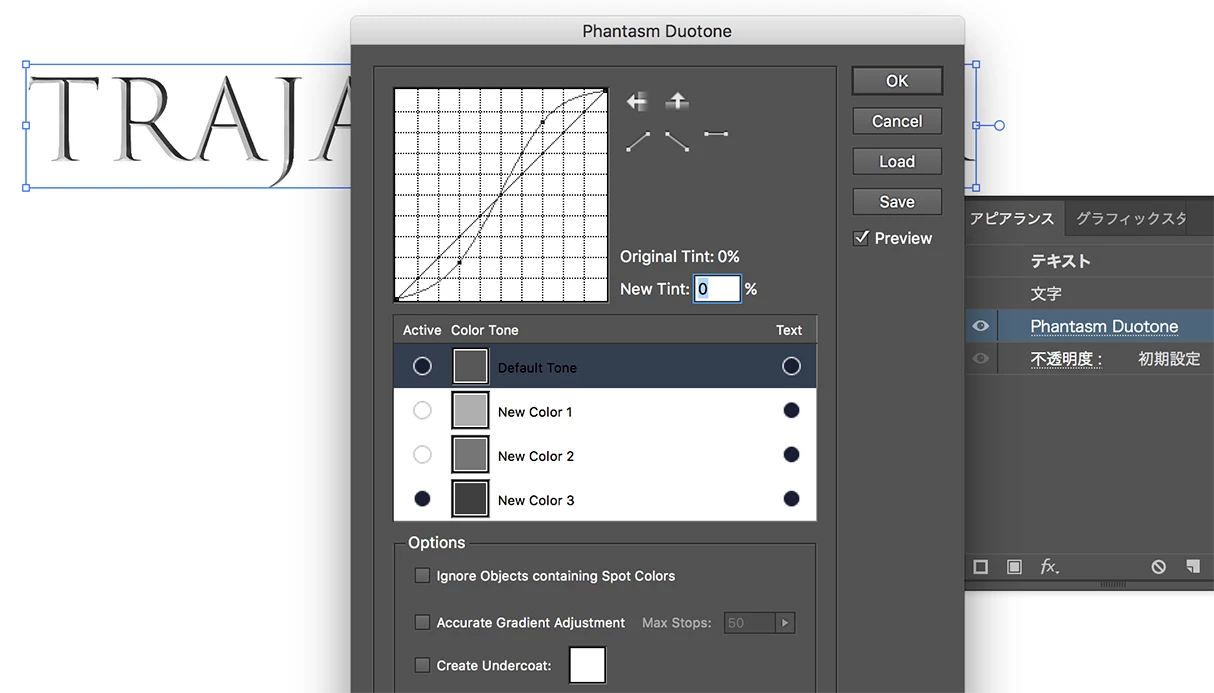Toggle visibility eye of 不透明度 row
Image resolution: width=1214 pixels, height=693 pixels.
[981, 358]
